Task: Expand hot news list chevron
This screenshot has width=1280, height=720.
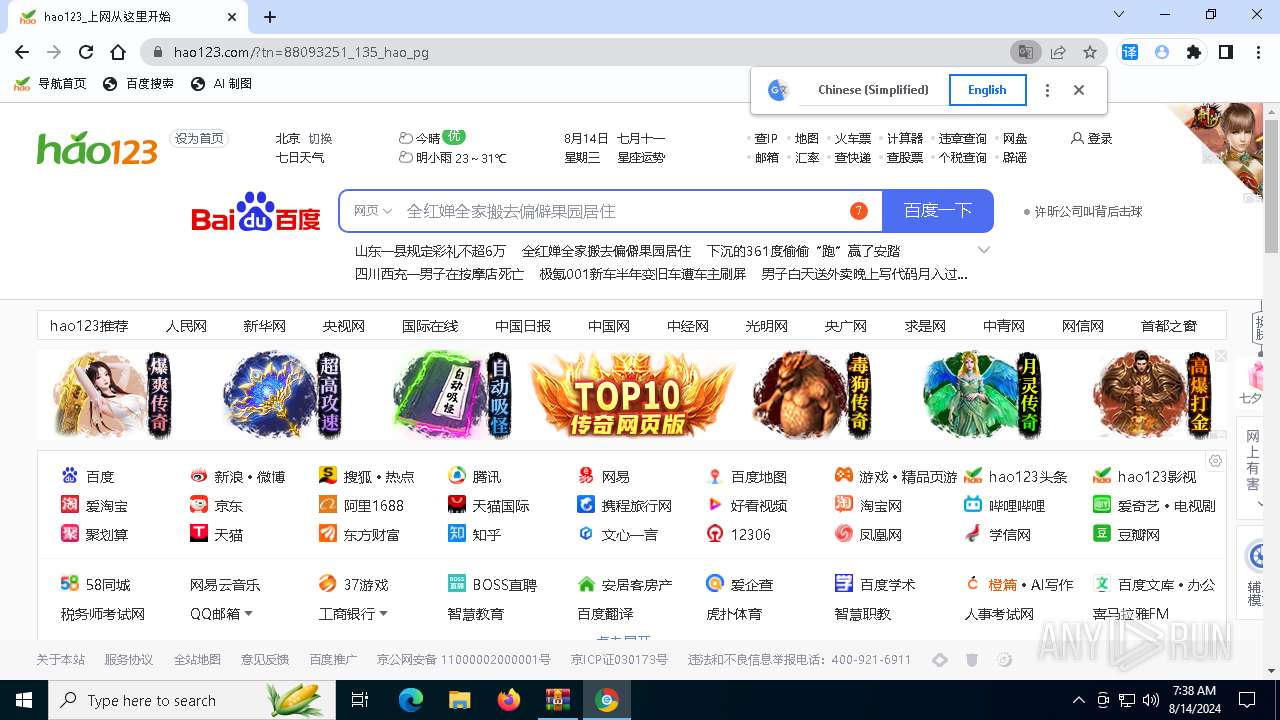Action: 984,250
